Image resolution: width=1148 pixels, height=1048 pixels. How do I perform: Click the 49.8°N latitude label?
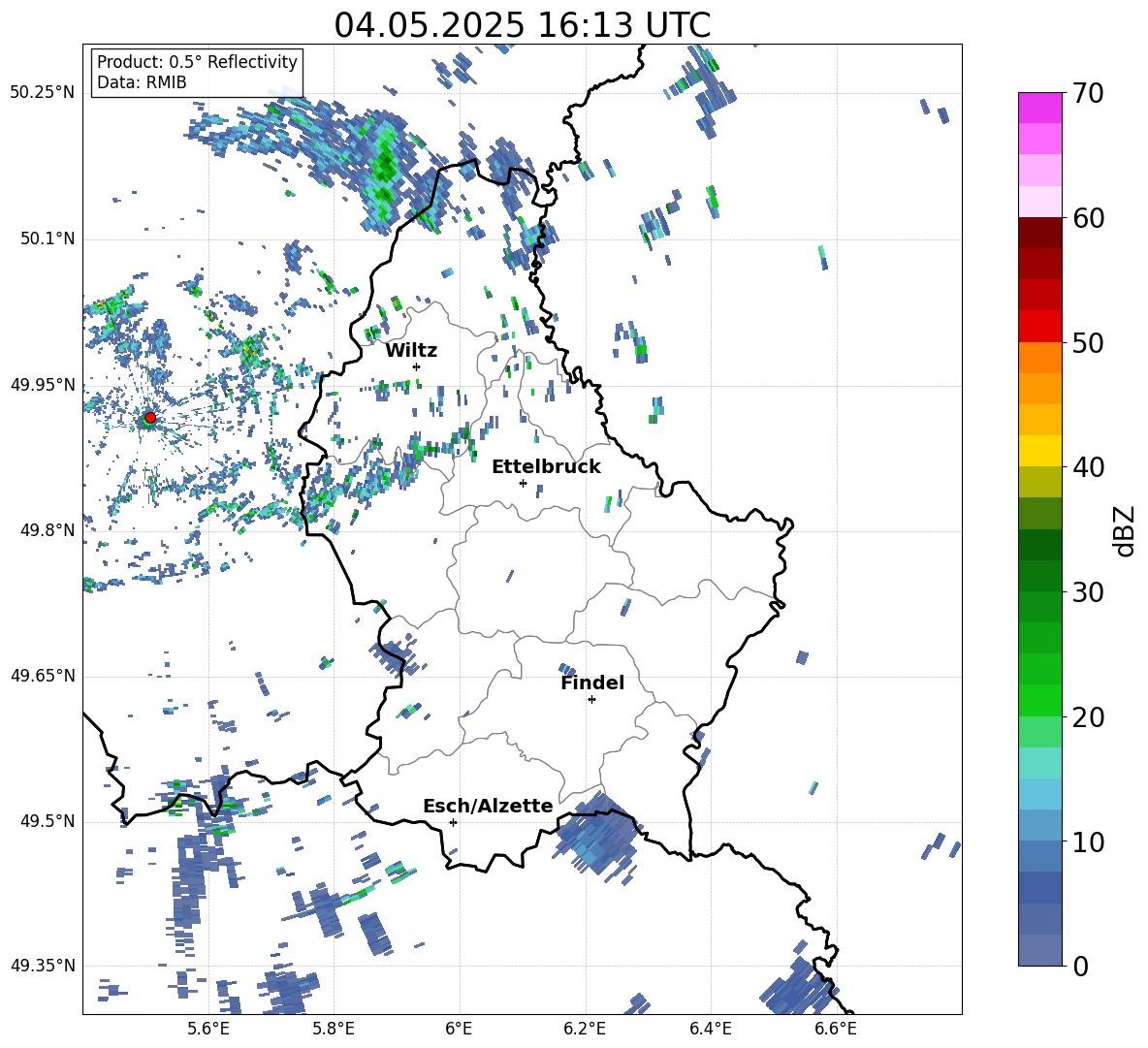click(48, 530)
